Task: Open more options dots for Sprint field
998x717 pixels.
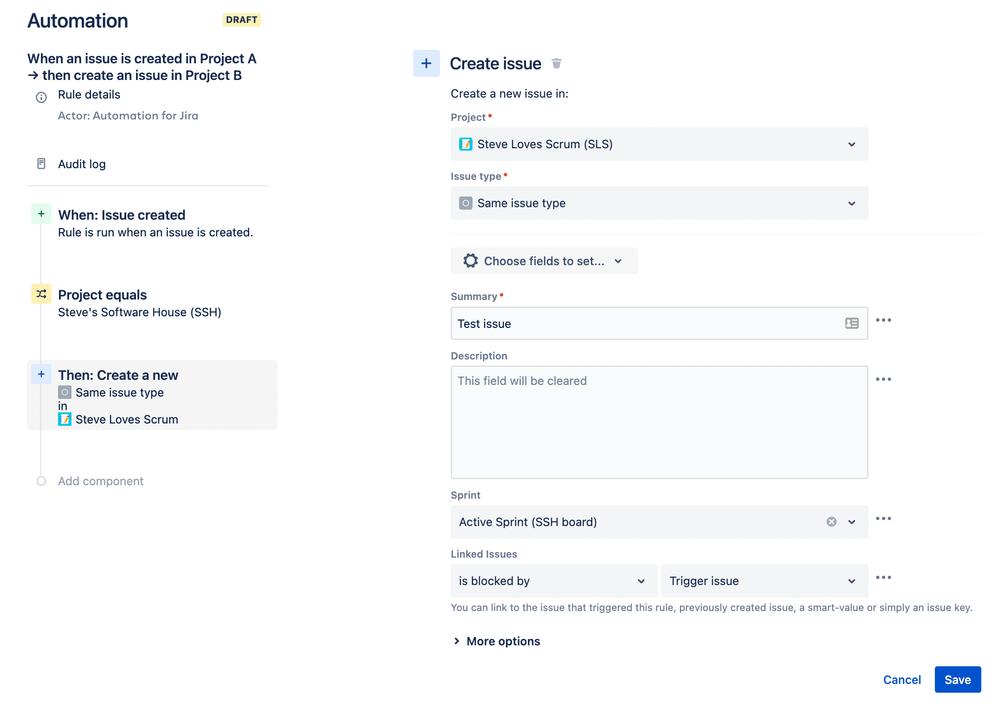Action: [x=883, y=519]
